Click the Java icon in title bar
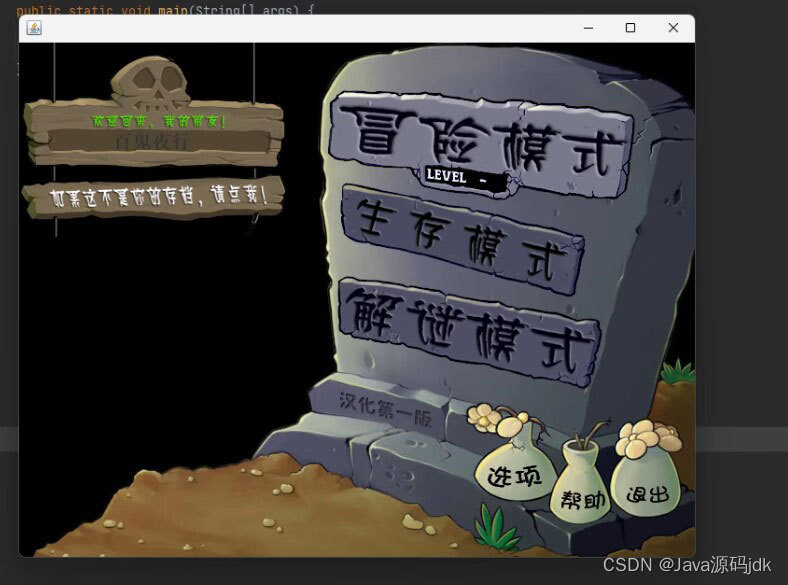Screen dimensions: 788x585 tap(34, 28)
